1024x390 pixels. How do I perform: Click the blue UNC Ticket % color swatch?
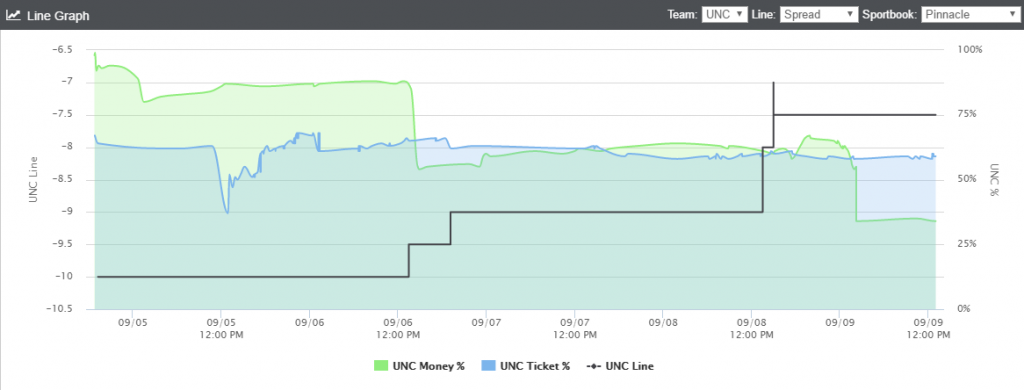click(488, 366)
